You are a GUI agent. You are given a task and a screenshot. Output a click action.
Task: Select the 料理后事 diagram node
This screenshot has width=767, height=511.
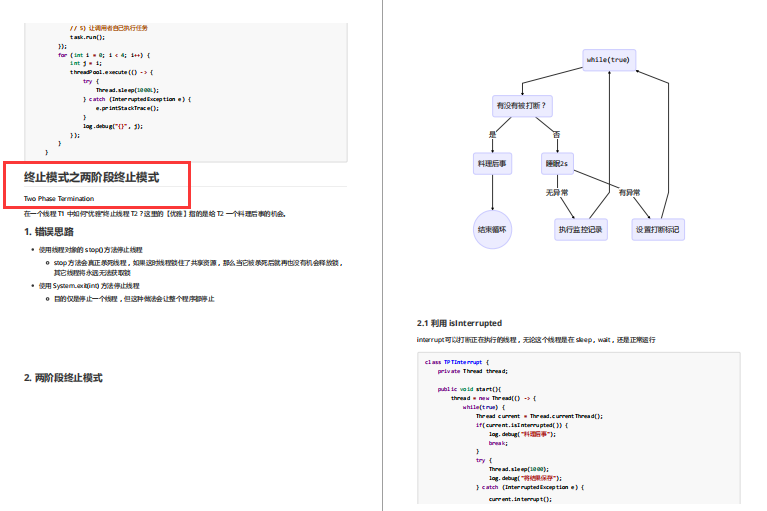[492, 163]
